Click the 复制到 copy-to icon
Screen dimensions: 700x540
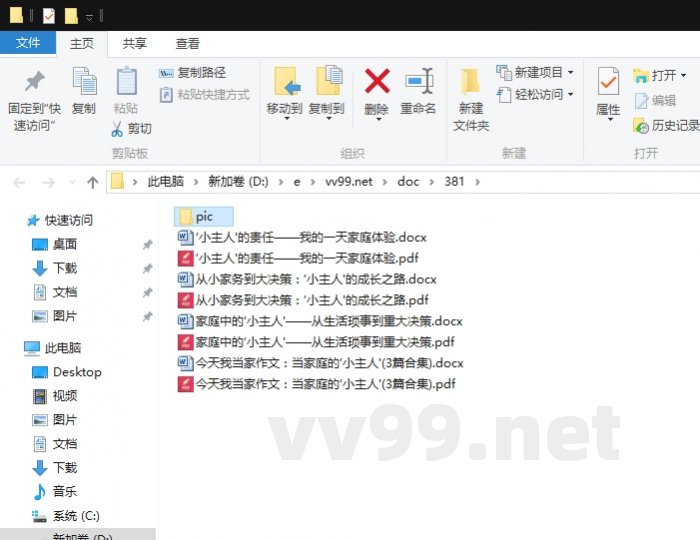pyautogui.click(x=329, y=80)
